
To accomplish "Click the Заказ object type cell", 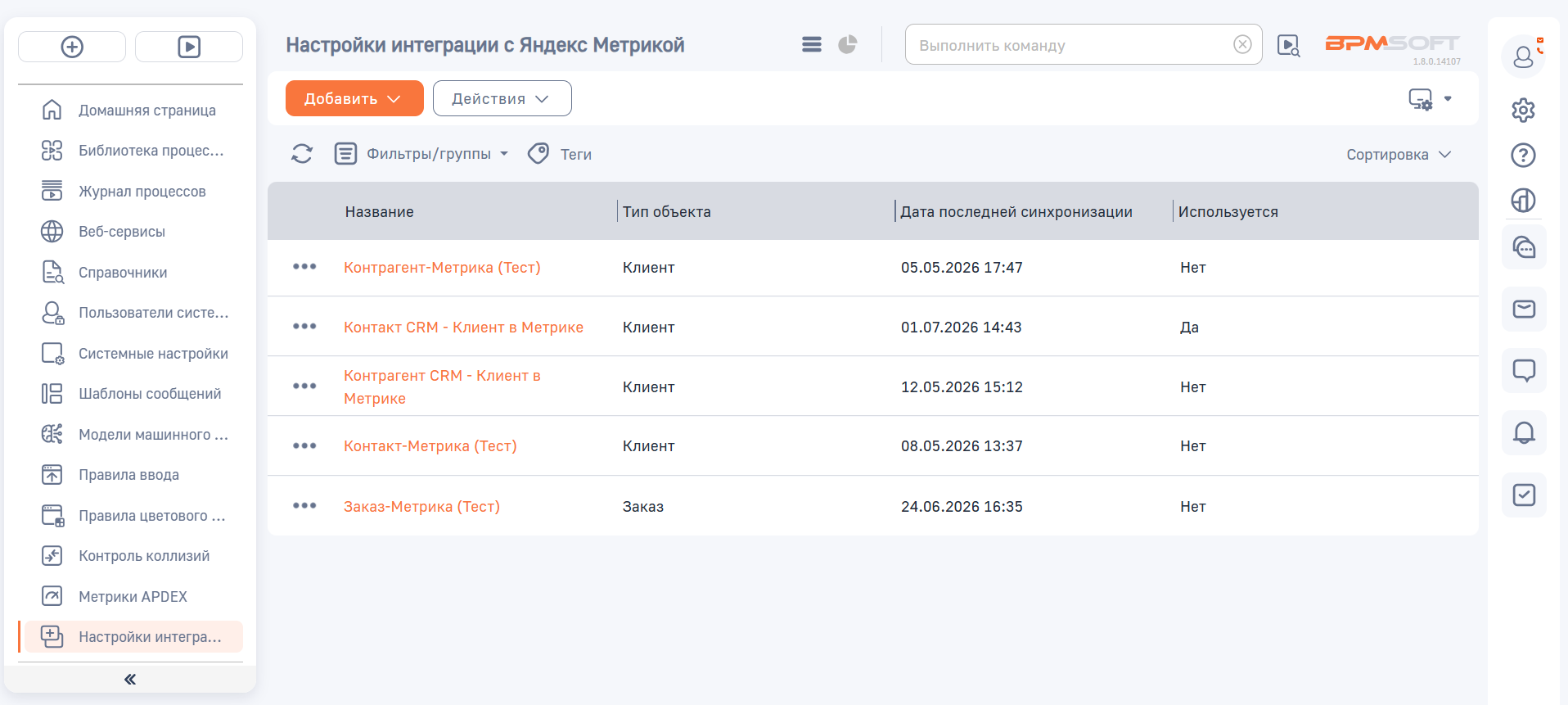I will click(643, 507).
